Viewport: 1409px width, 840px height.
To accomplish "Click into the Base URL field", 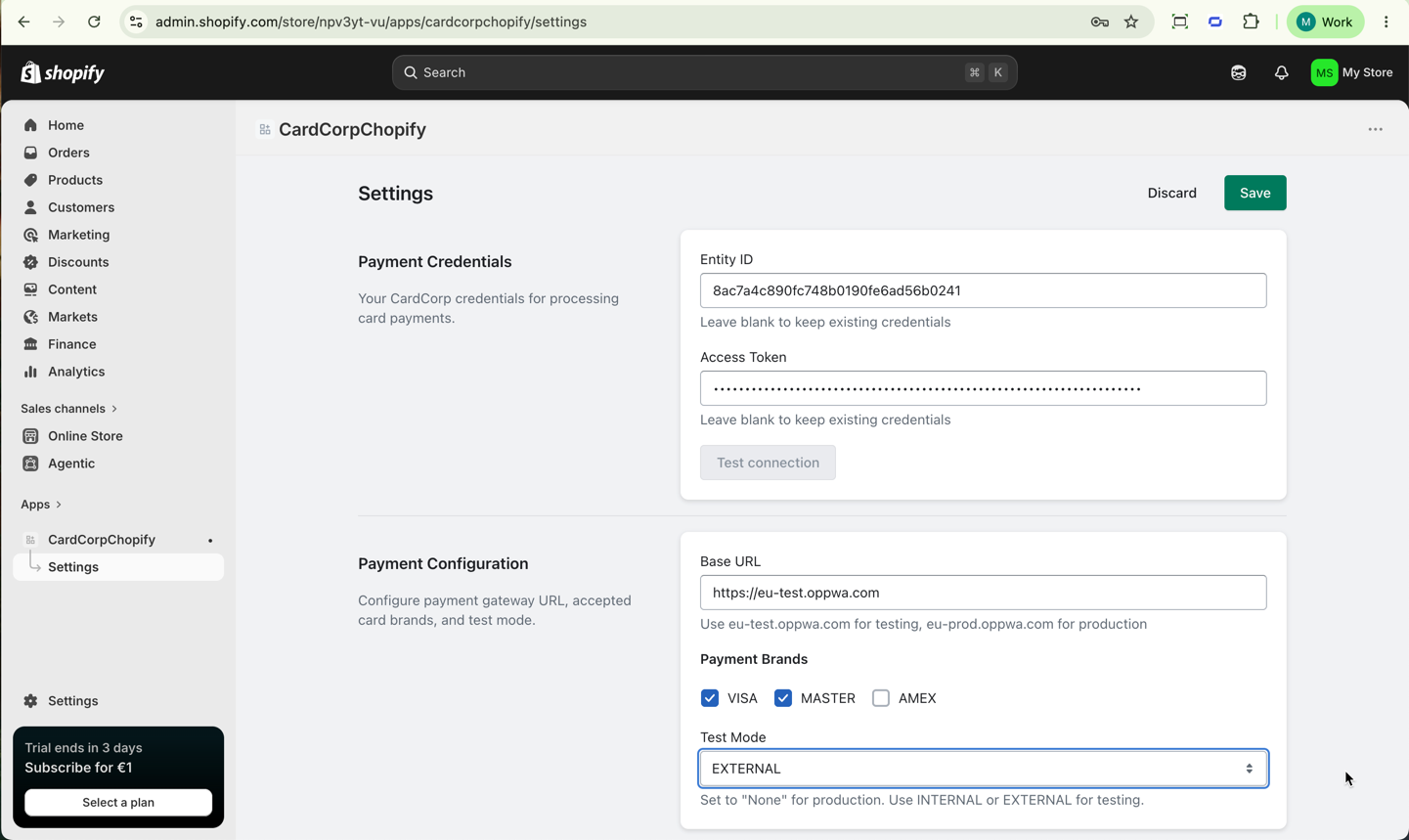I will tap(984, 593).
